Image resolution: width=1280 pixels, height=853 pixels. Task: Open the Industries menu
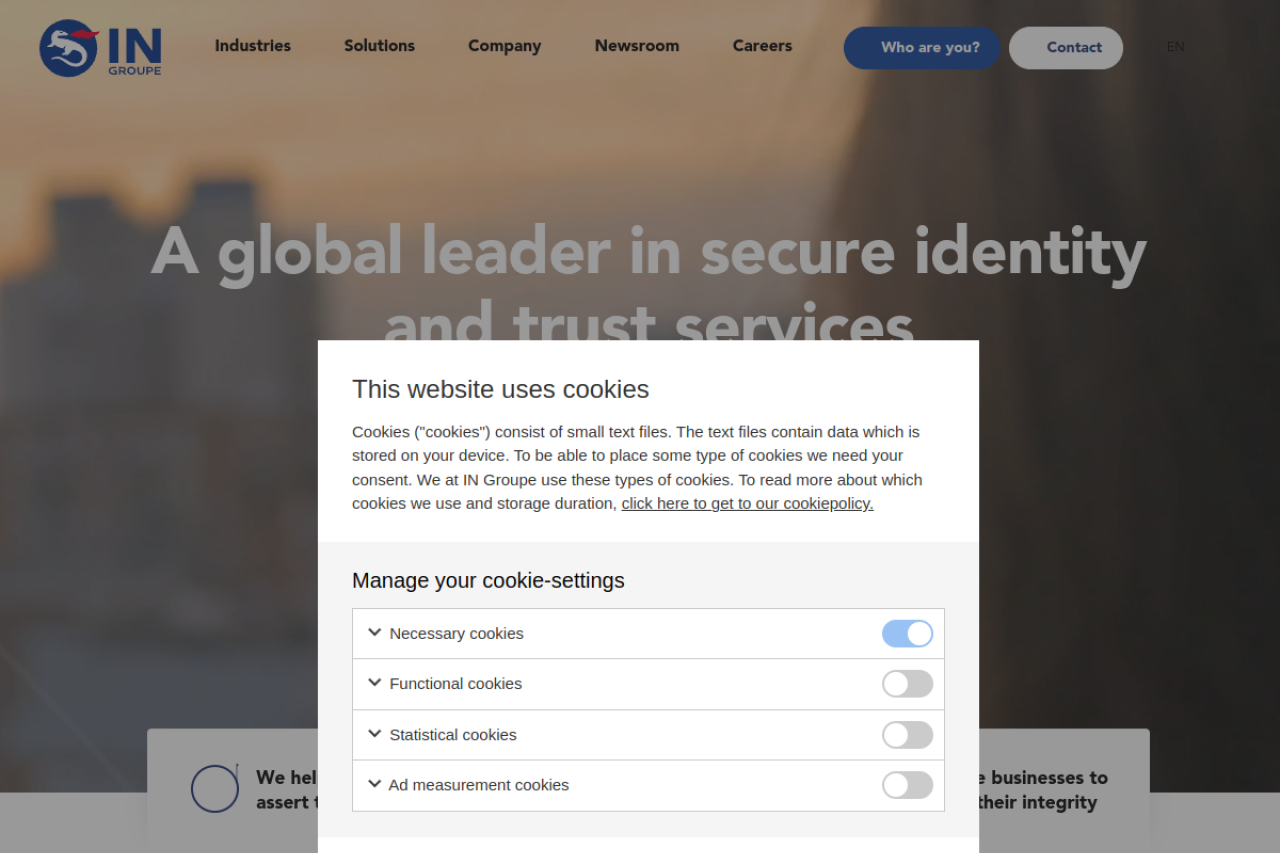[253, 46]
